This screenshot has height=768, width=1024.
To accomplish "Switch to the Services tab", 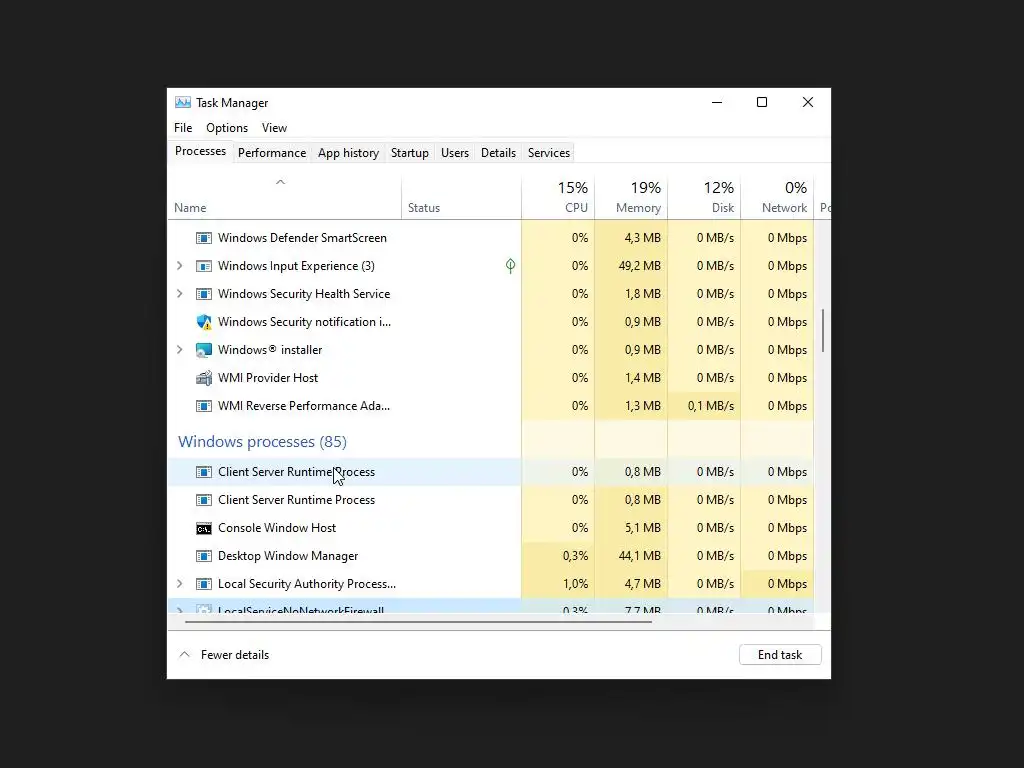I will pyautogui.click(x=549, y=153).
